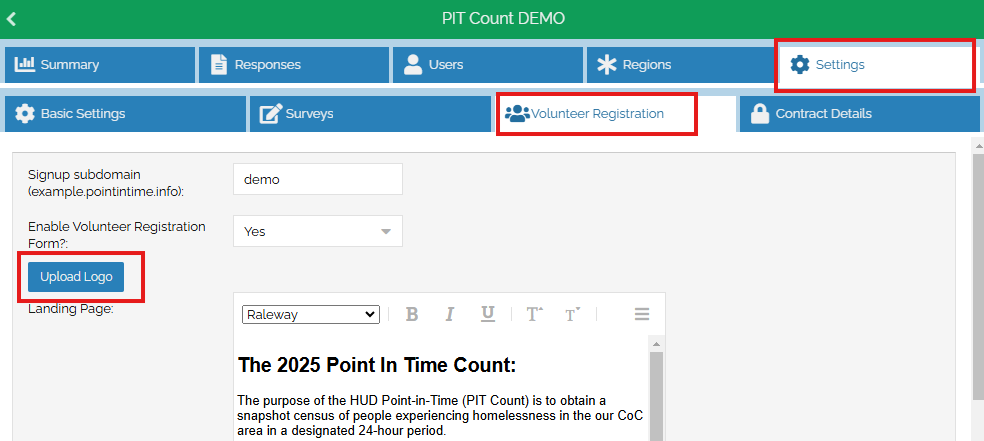The image size is (984, 441).
Task: Open the Summary tab
Action: click(x=99, y=65)
